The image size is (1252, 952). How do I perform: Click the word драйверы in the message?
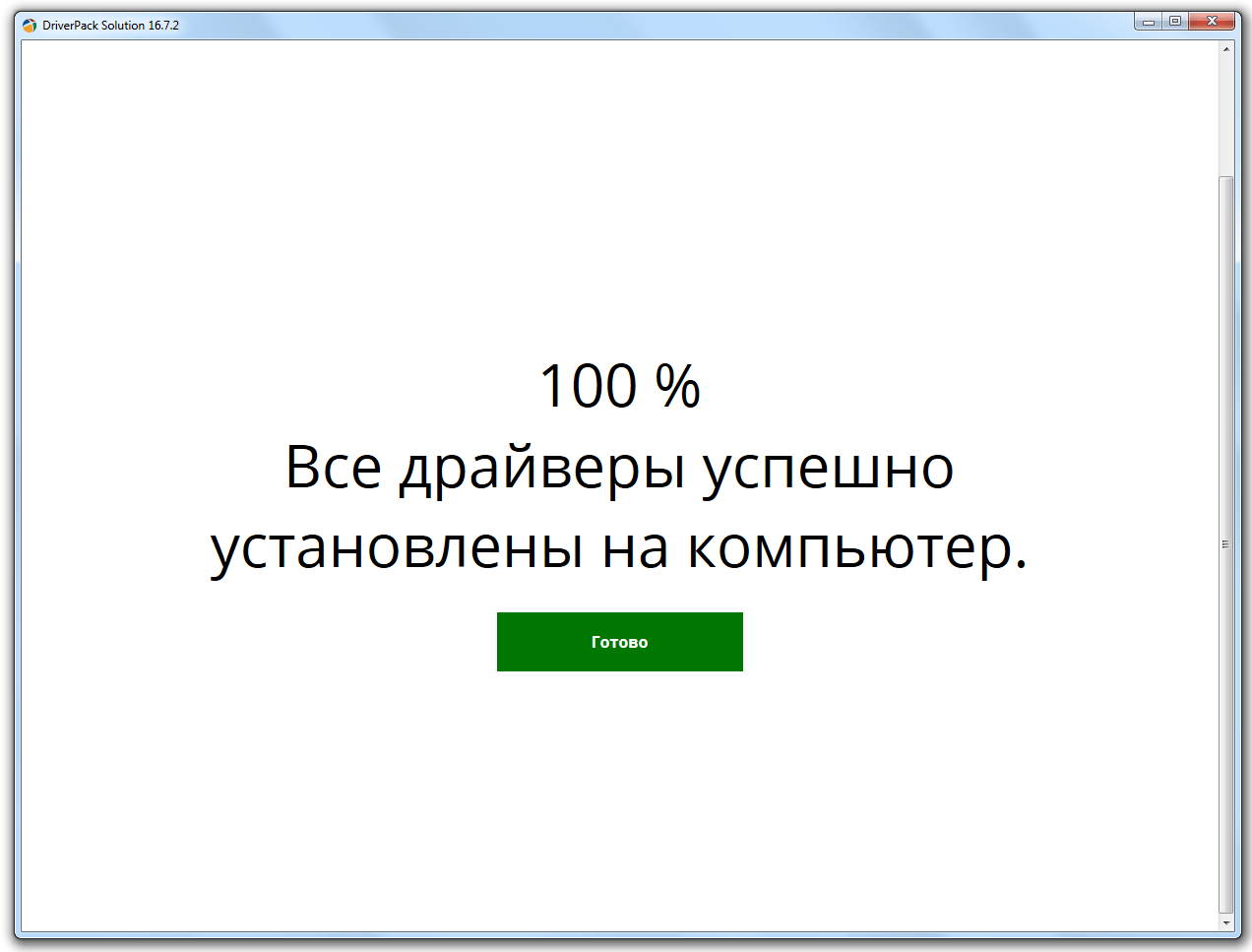click(541, 468)
